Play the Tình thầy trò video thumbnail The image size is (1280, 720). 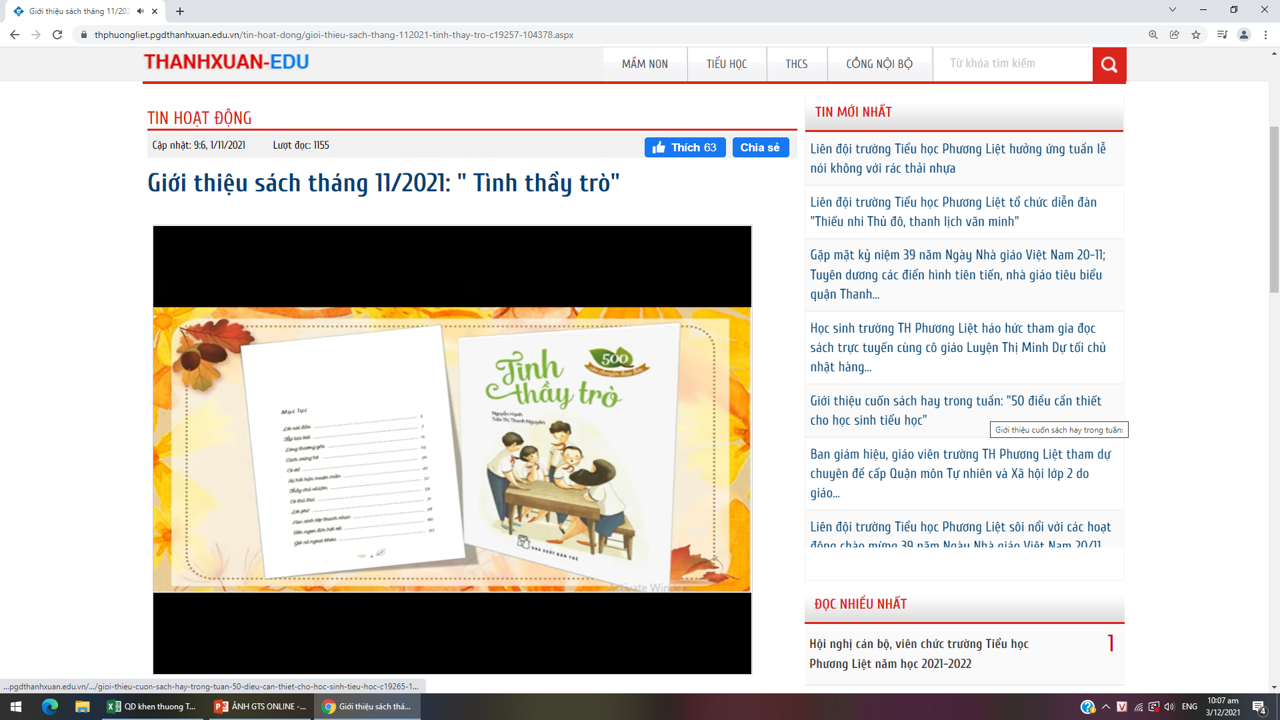click(x=452, y=450)
